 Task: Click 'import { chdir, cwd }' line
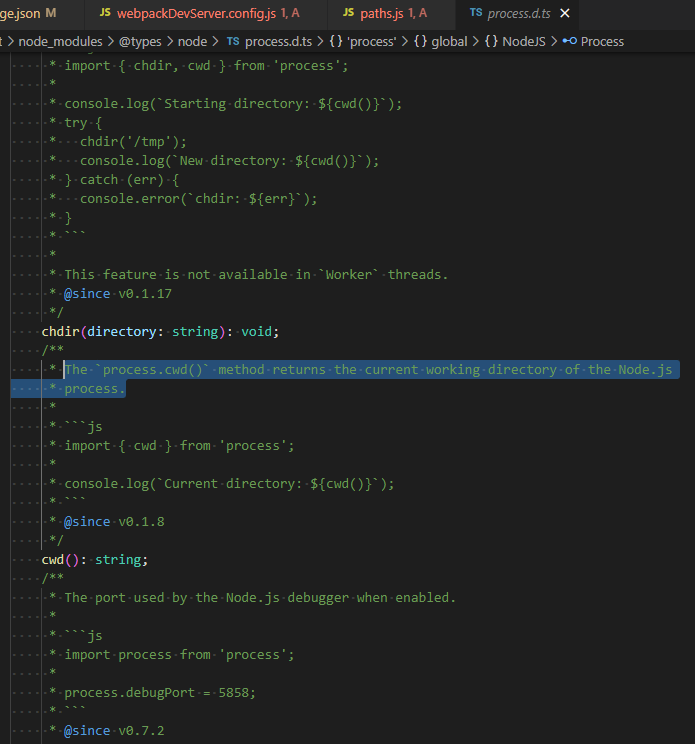click(x=206, y=66)
